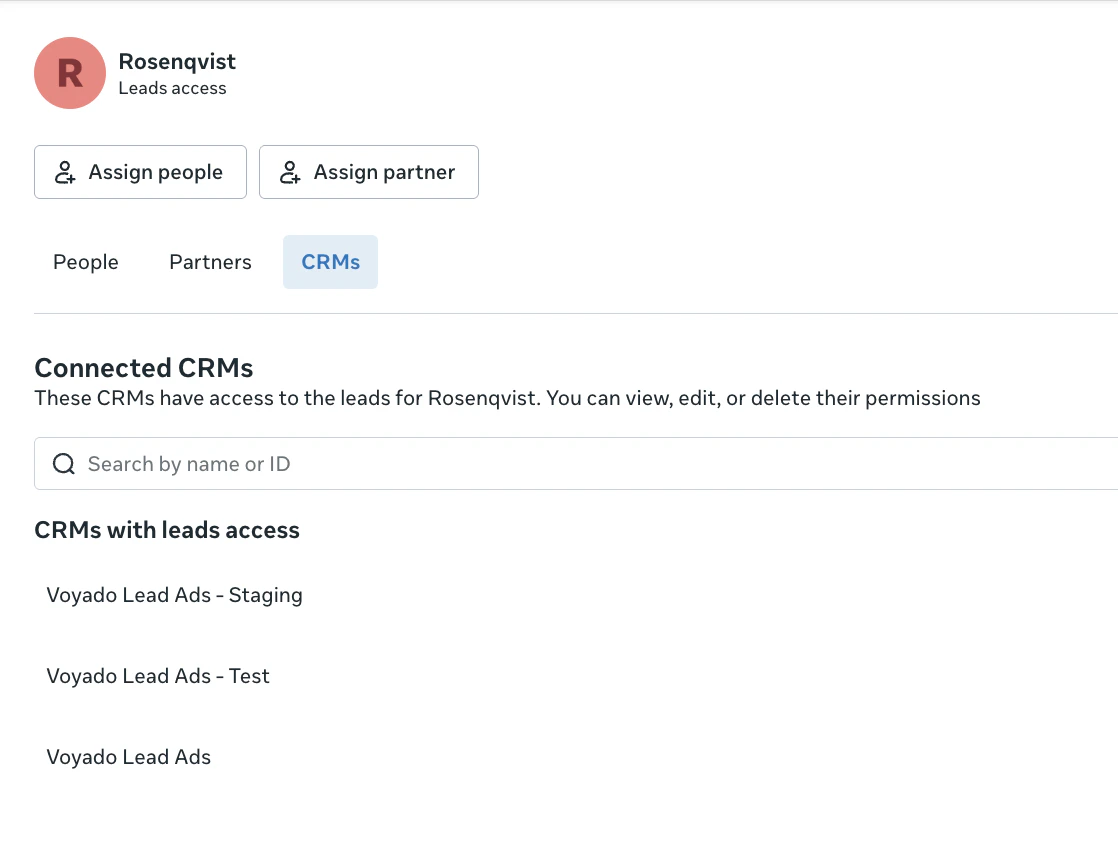This screenshot has width=1118, height=854.
Task: Click the permissions description text
Action: tap(507, 398)
